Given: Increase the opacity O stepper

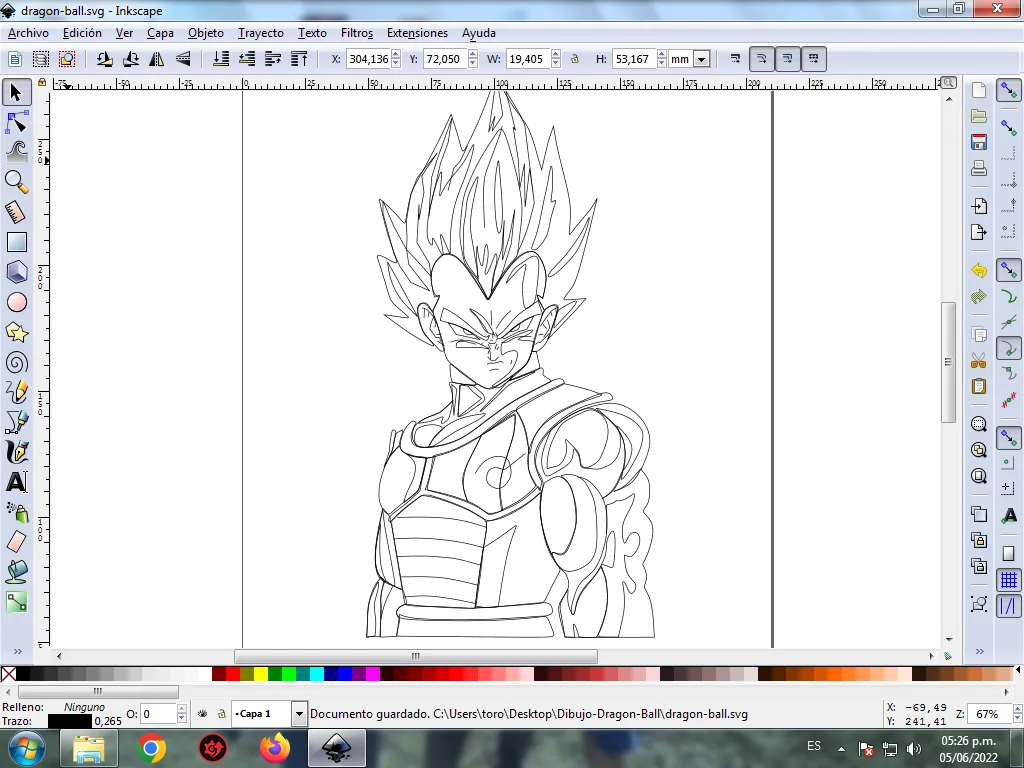Looking at the screenshot, I should (182, 709).
